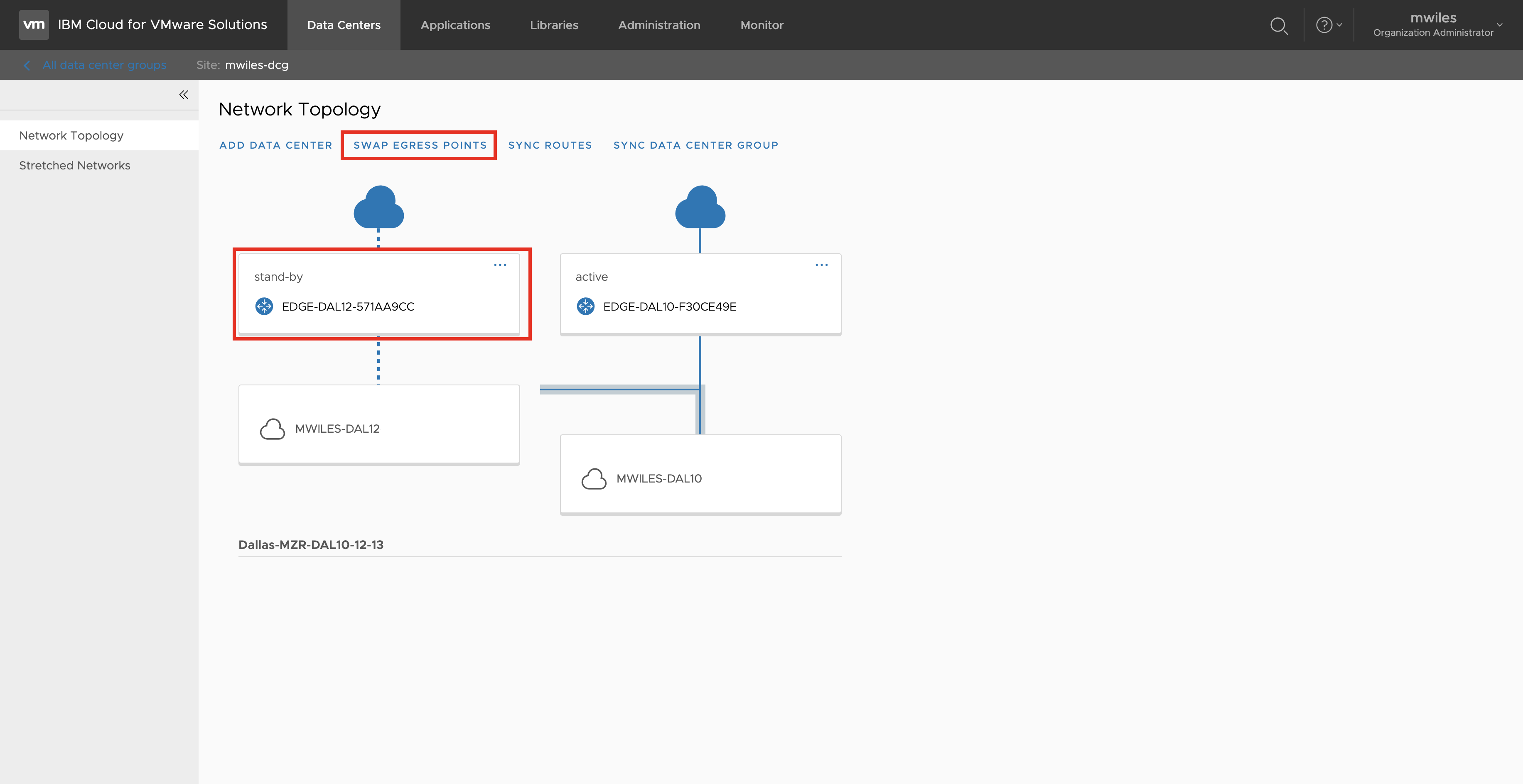Click the cloud icon above stand-by edge
This screenshot has height=784, width=1523.
(x=378, y=207)
